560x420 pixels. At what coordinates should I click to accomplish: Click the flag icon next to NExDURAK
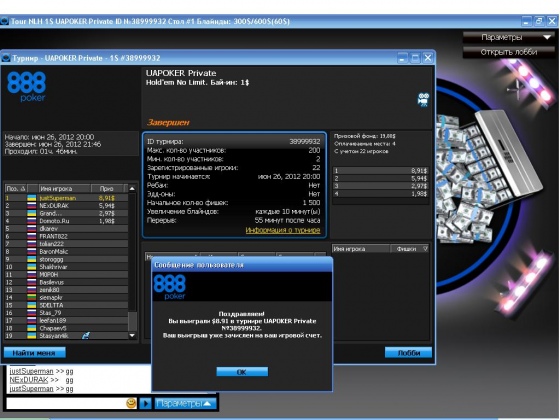click(x=32, y=206)
